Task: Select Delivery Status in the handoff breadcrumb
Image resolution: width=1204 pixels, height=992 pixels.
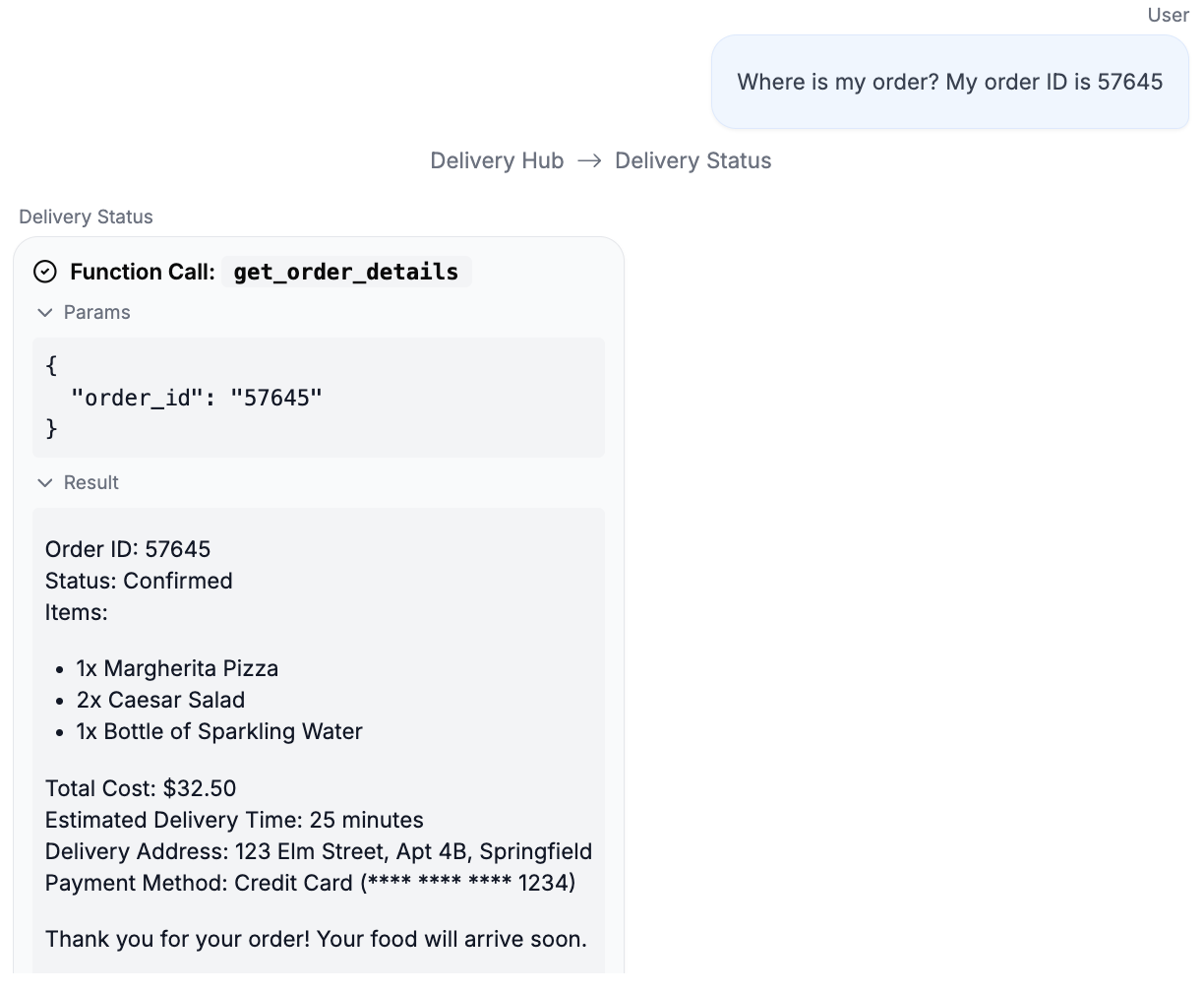Action: [x=692, y=161]
